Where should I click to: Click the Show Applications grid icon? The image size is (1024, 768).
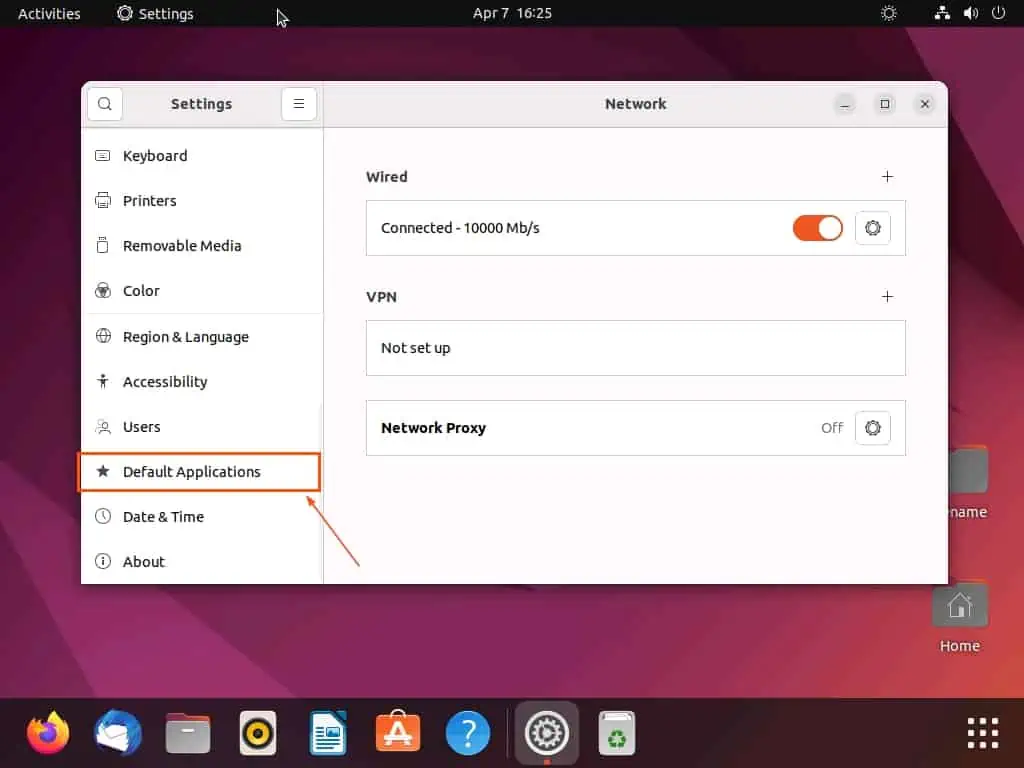(982, 733)
